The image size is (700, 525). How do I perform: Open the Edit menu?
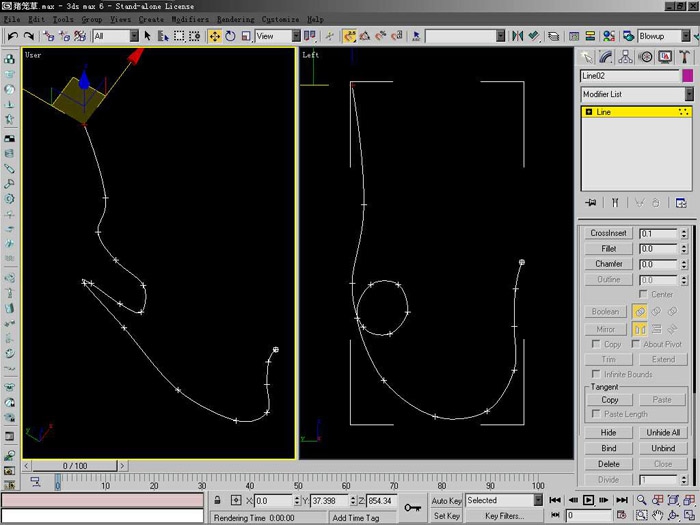point(36,19)
